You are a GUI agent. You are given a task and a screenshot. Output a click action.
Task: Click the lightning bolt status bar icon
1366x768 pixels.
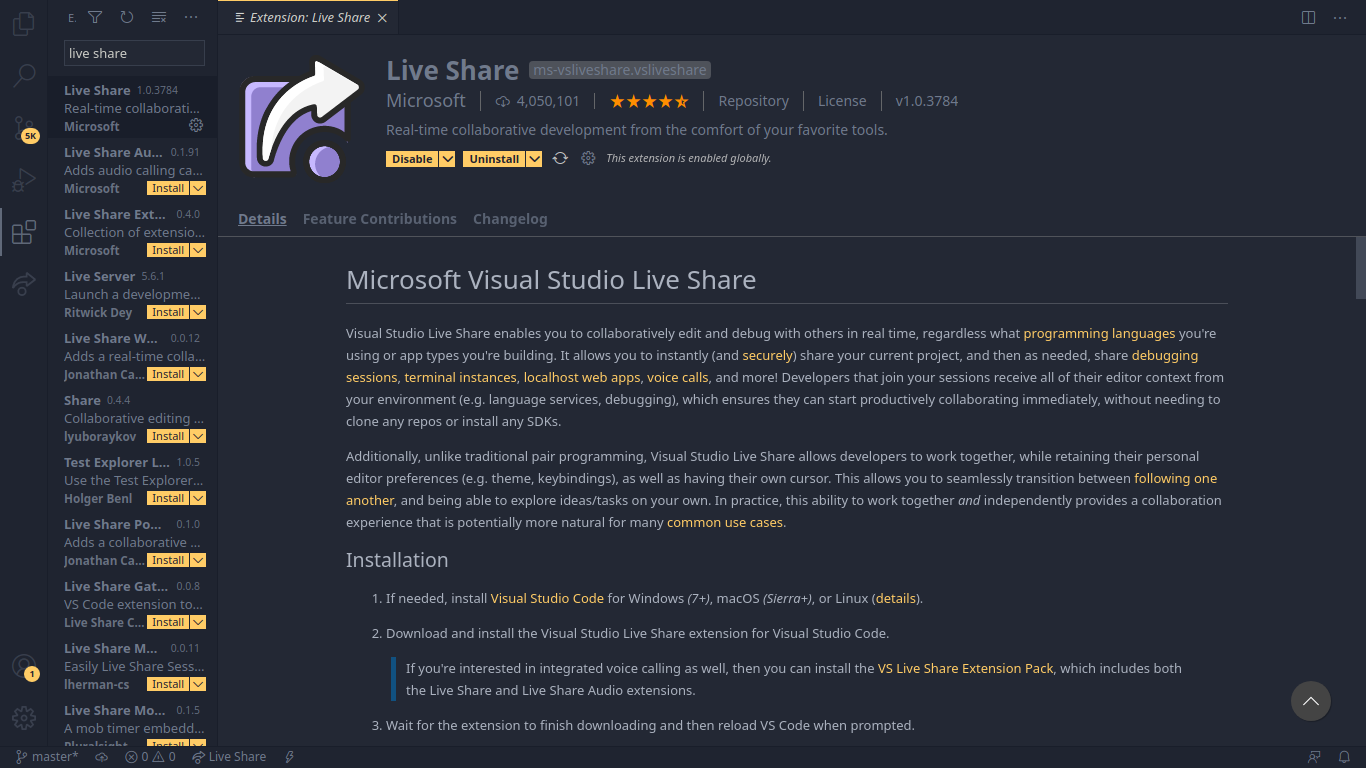point(290,757)
